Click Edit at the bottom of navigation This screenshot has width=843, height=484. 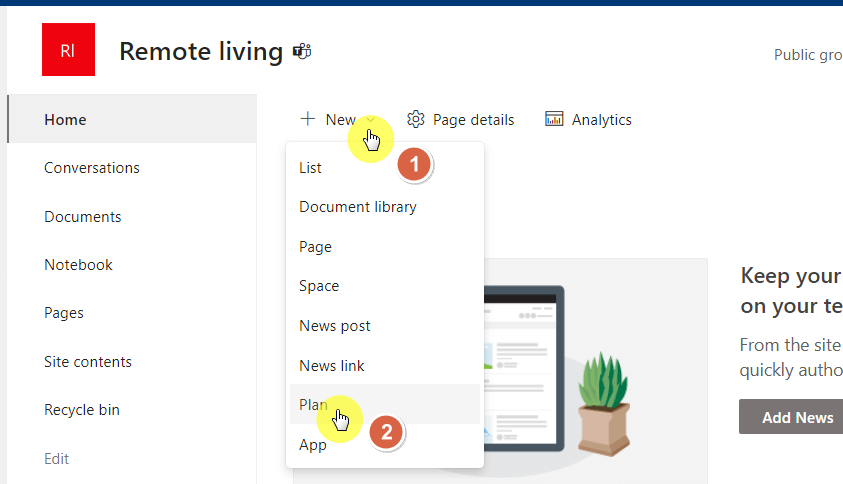(56, 459)
